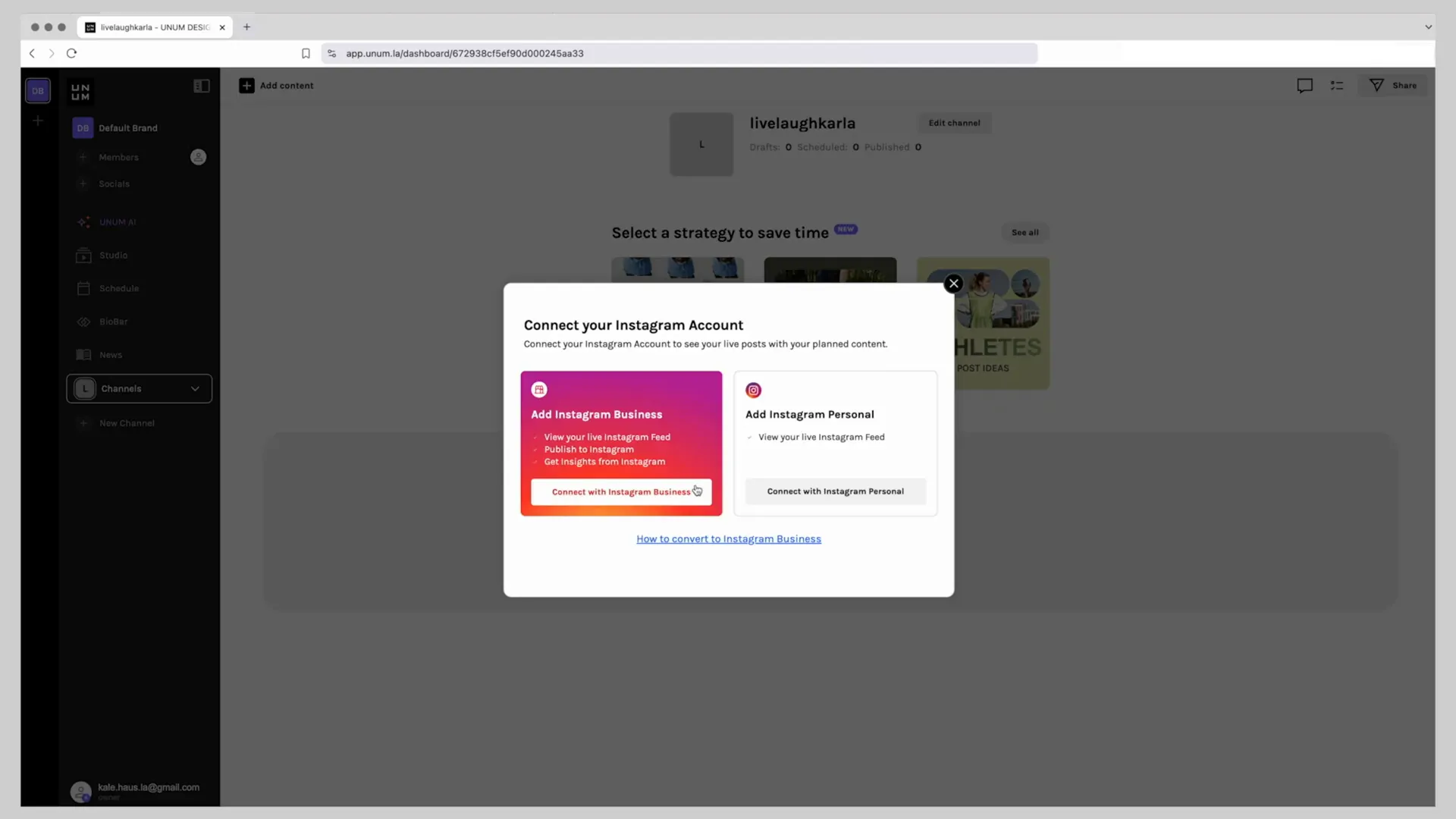Click the browser address bar
Viewport: 1456px width, 819px height.
click(x=679, y=54)
